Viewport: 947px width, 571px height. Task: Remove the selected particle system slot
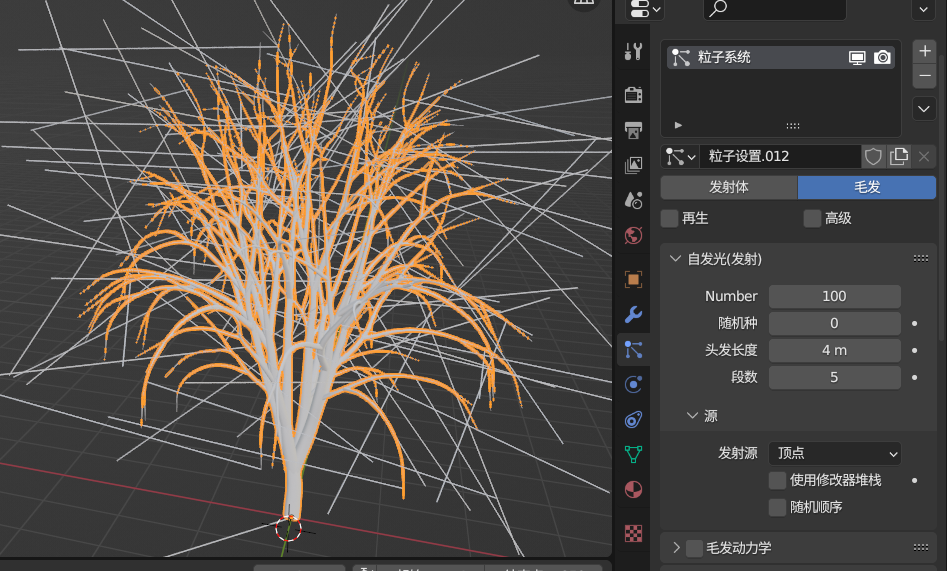point(924,76)
